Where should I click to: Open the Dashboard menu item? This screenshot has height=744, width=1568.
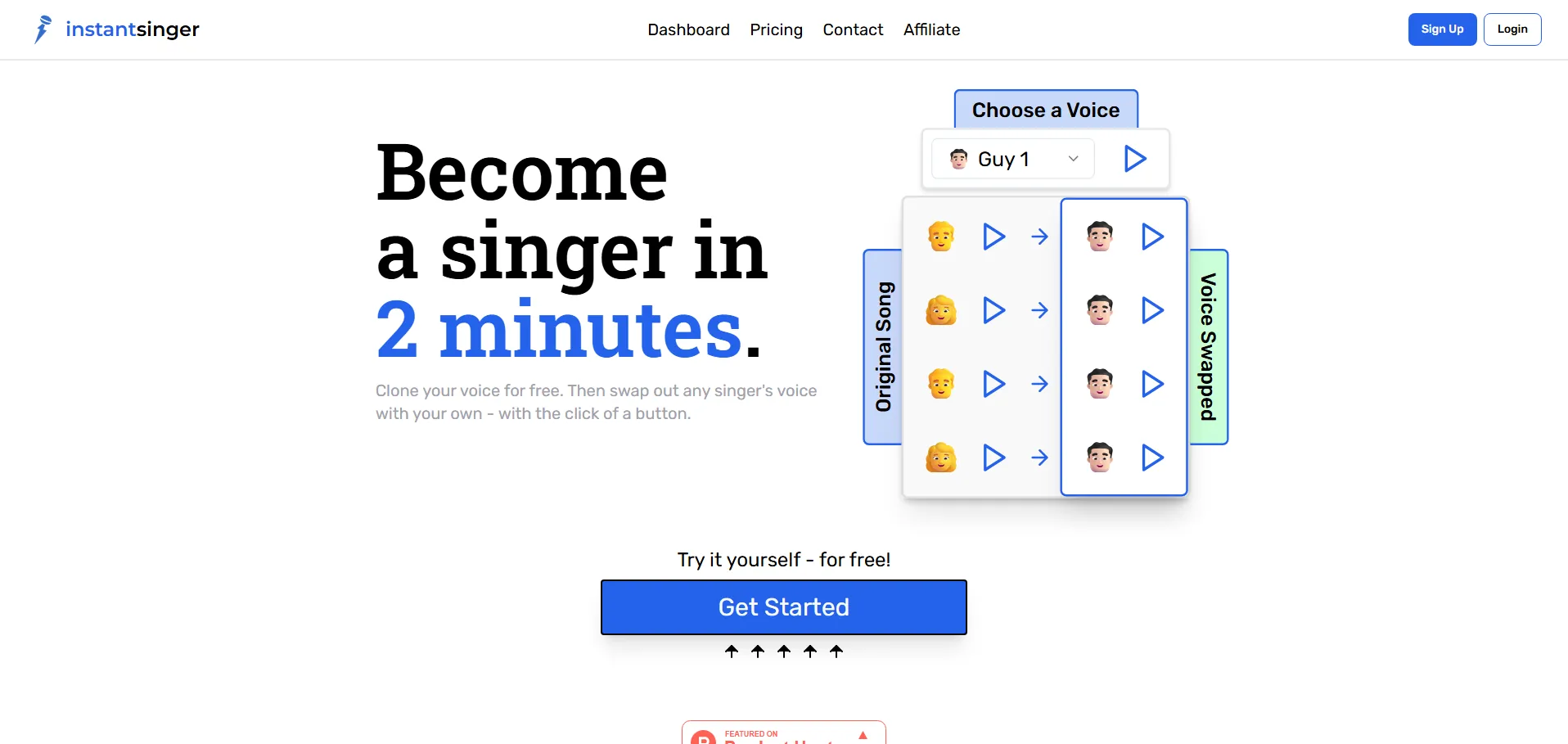[688, 29]
